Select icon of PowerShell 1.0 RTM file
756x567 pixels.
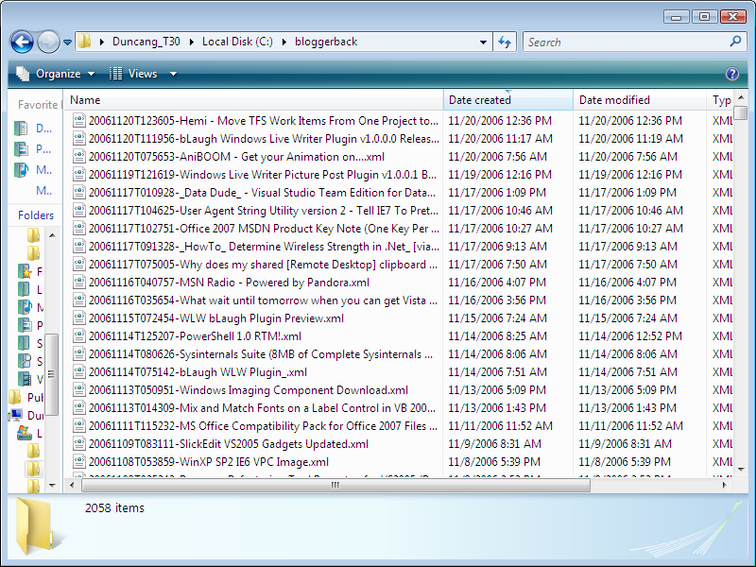tap(79, 336)
